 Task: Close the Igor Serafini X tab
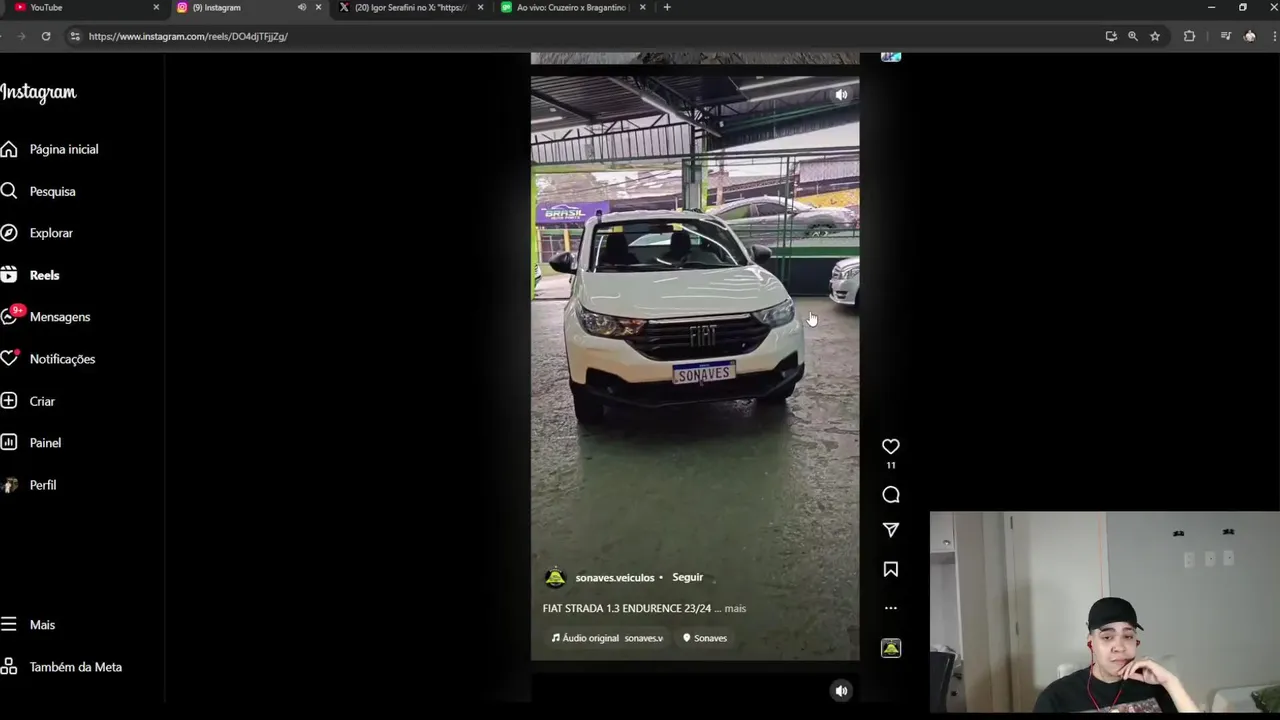click(x=480, y=7)
